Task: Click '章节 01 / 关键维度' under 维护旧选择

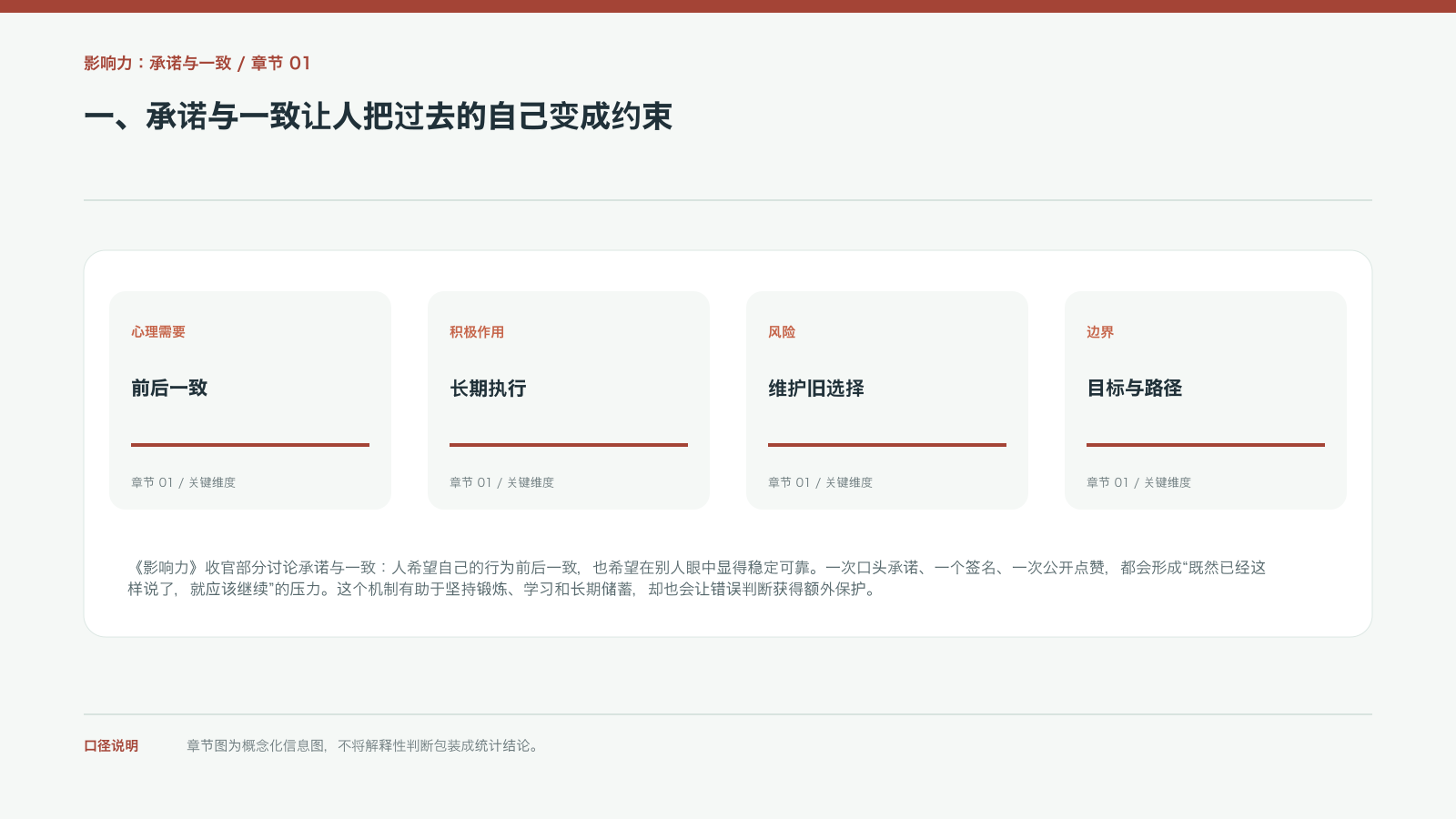Action: pos(820,482)
